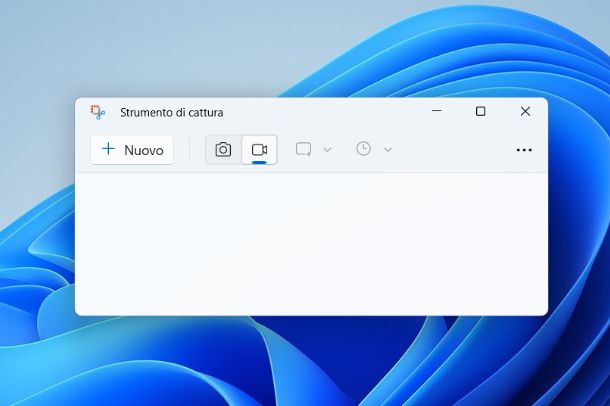Image resolution: width=610 pixels, height=406 pixels.
Task: Click the Snipping Tool app icon in title bar
Action: point(98,112)
